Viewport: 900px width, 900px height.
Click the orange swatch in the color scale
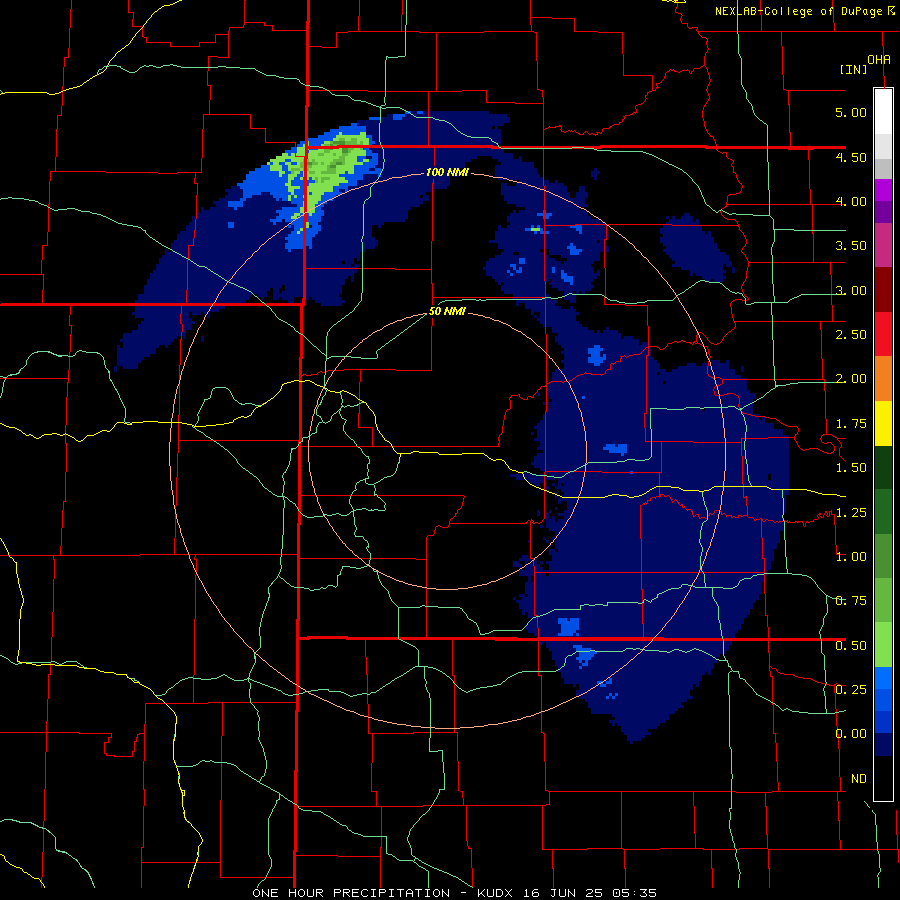883,379
